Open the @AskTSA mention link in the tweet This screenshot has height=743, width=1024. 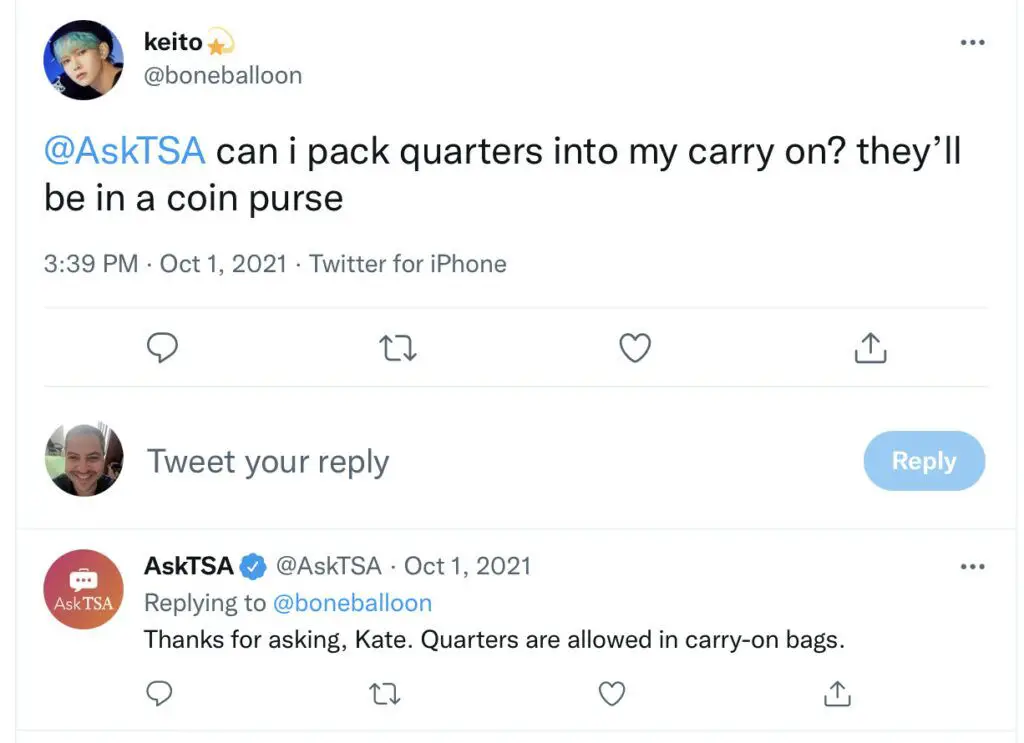pyautogui.click(x=125, y=151)
